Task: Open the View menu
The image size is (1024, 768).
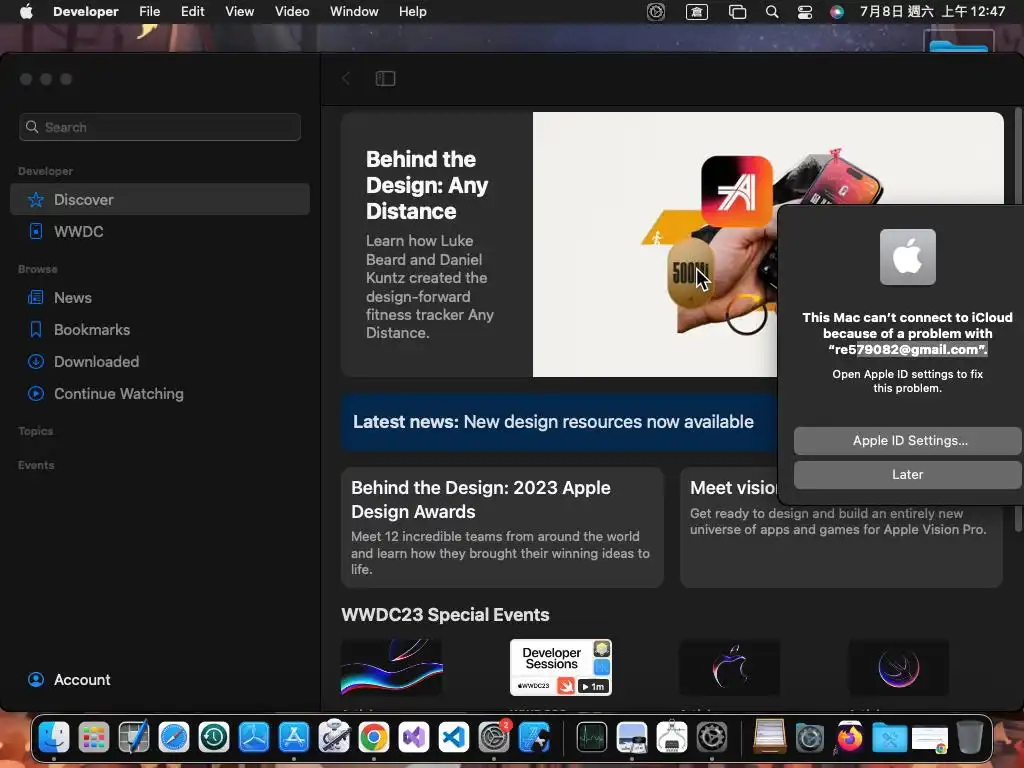Action: coord(240,12)
